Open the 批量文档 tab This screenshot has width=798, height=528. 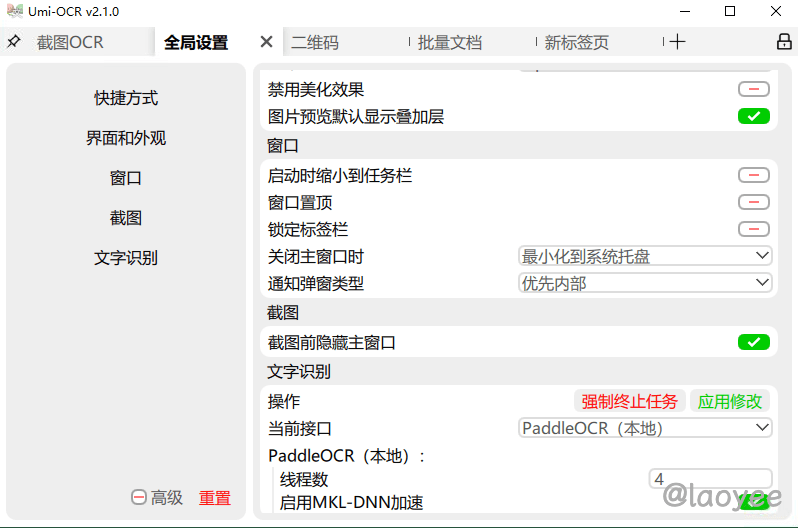pos(450,43)
